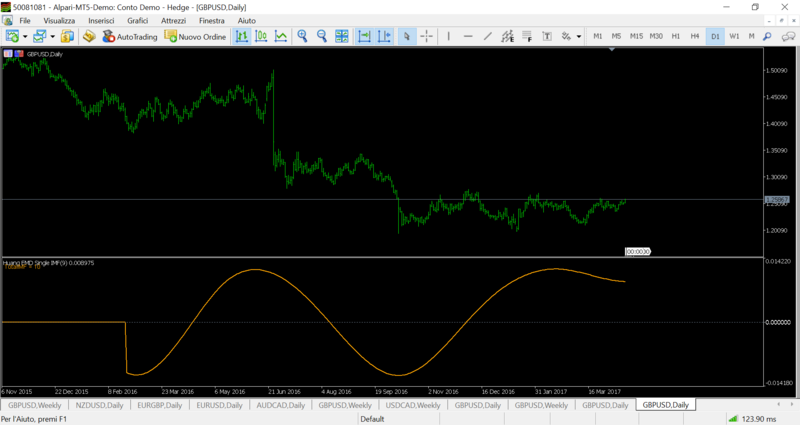Open the Inserisci menu

tap(101, 20)
